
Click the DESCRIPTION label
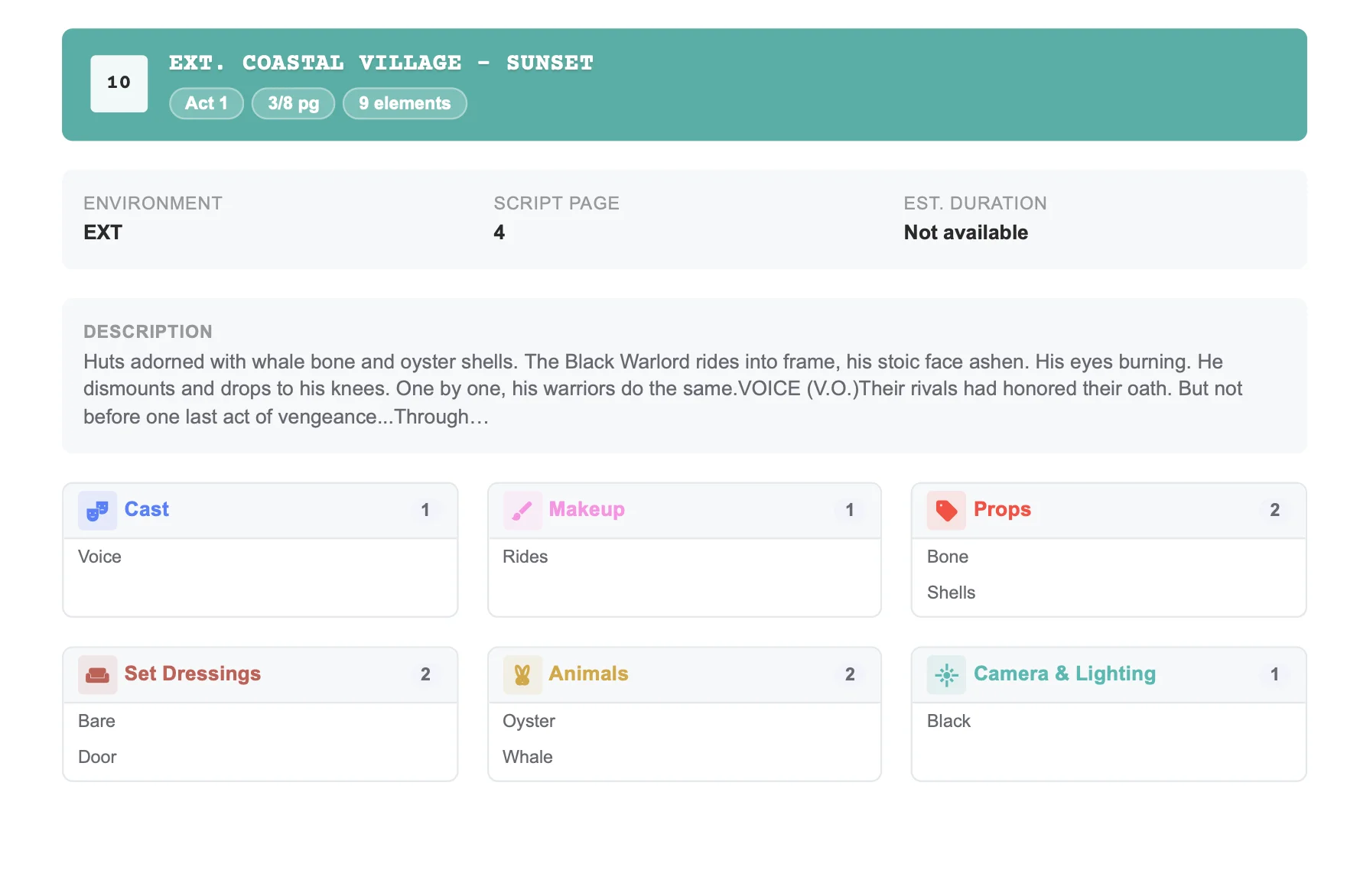(x=148, y=332)
